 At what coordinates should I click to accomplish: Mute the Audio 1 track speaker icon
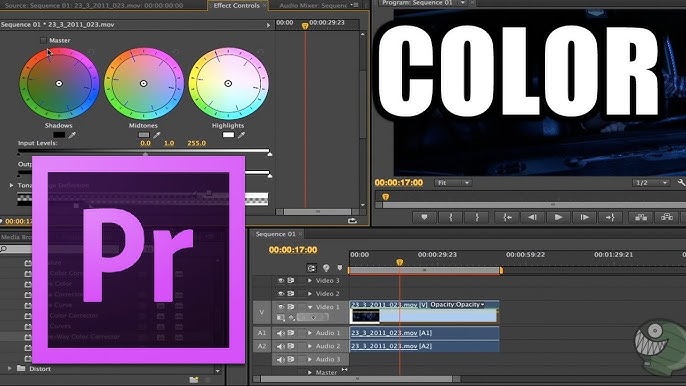pyautogui.click(x=281, y=333)
